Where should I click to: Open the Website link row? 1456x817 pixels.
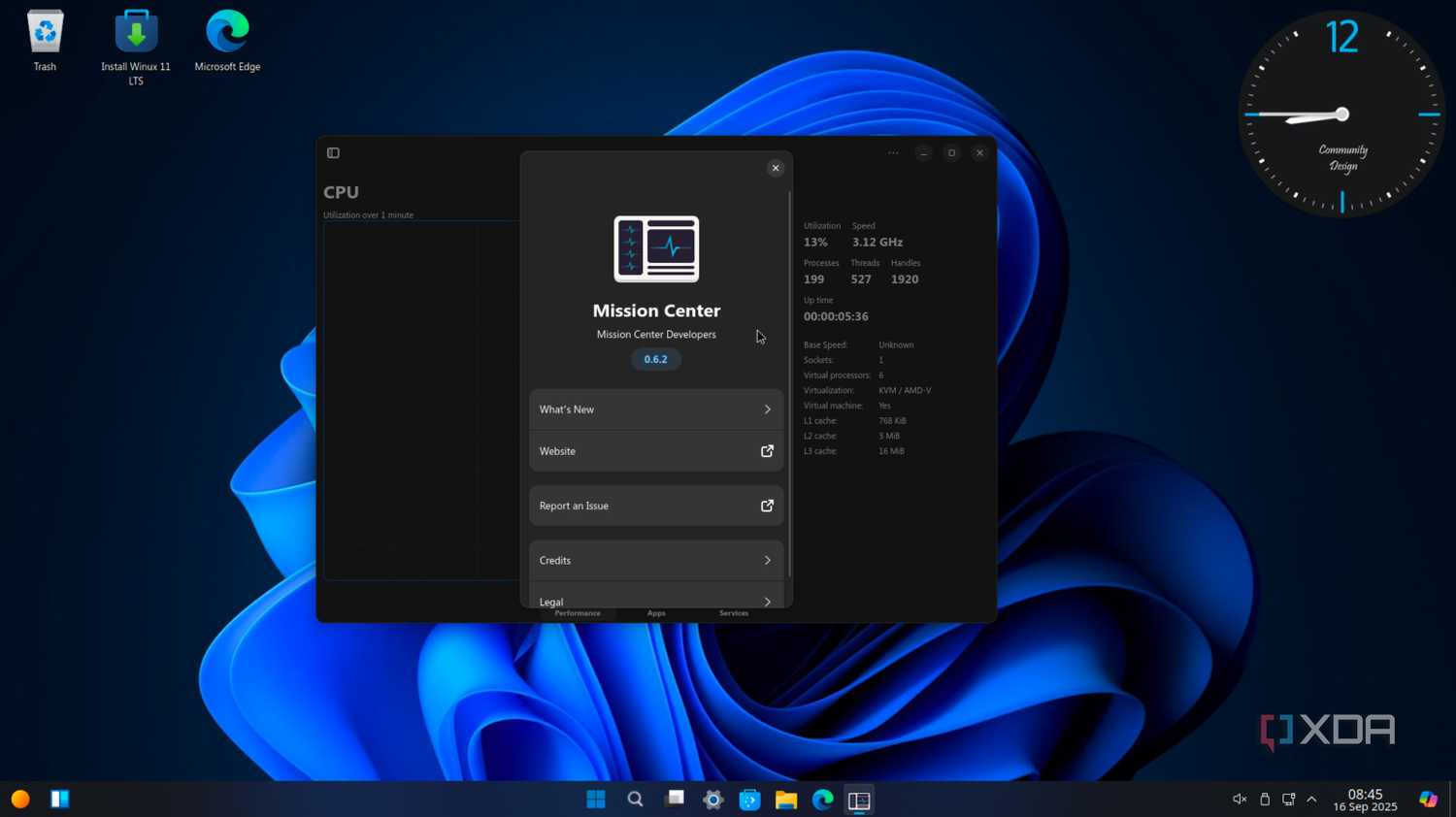pos(656,451)
